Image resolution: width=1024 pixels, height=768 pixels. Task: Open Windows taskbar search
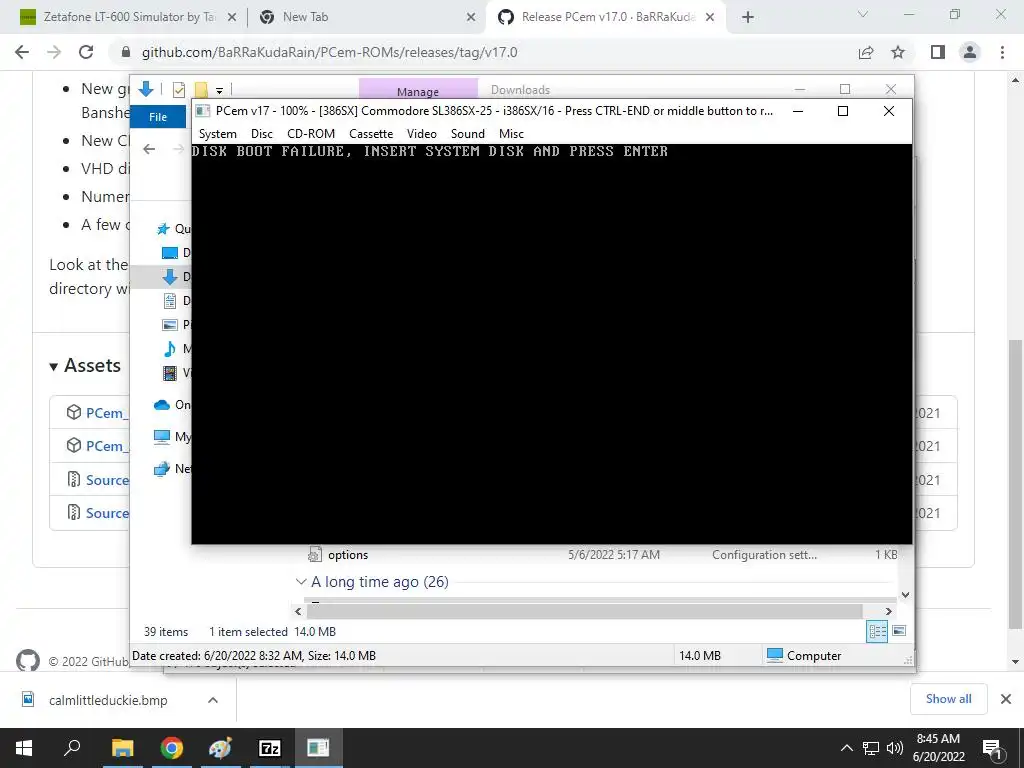[x=72, y=748]
